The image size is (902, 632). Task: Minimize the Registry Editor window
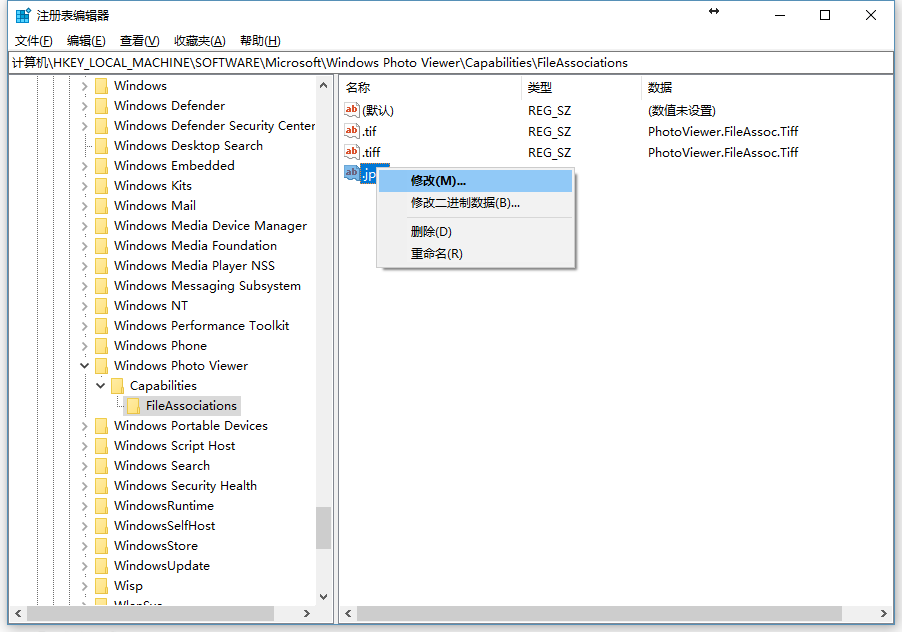tap(780, 16)
